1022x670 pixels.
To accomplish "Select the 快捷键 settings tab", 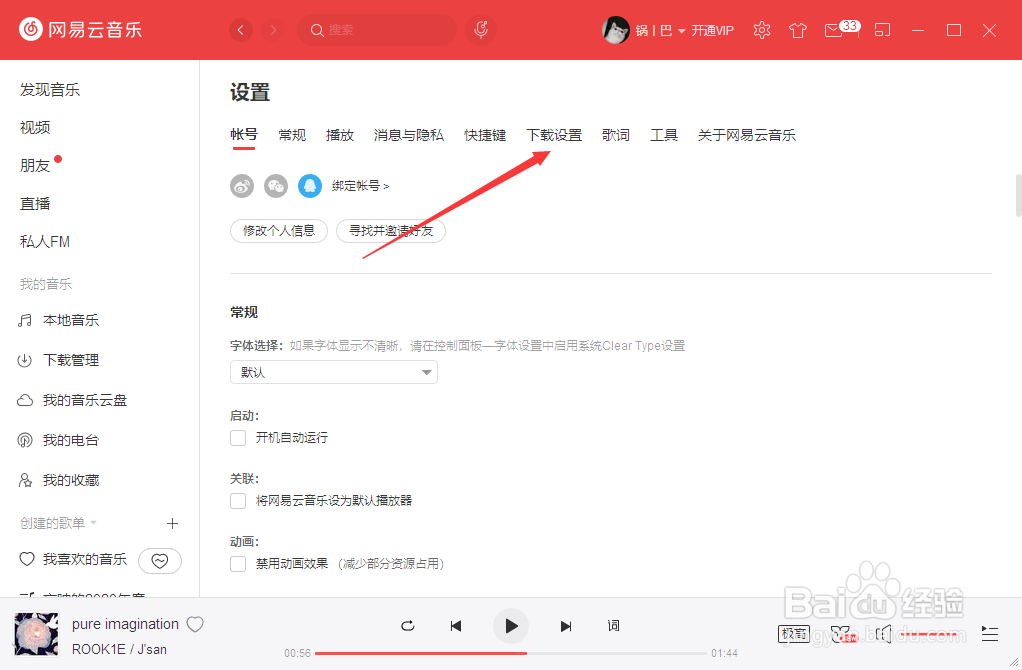I will (x=485, y=135).
